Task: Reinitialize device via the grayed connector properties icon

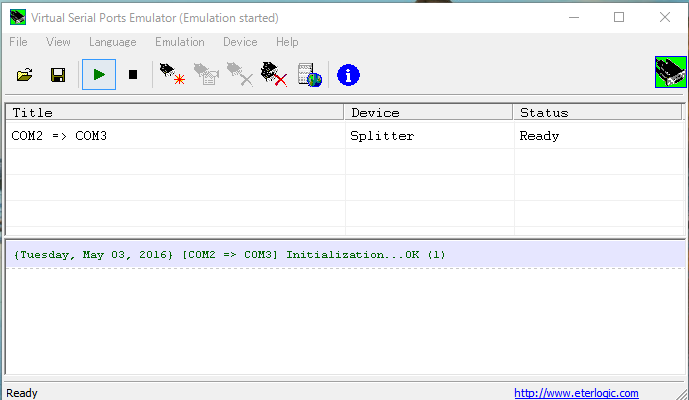Action: pos(206,74)
